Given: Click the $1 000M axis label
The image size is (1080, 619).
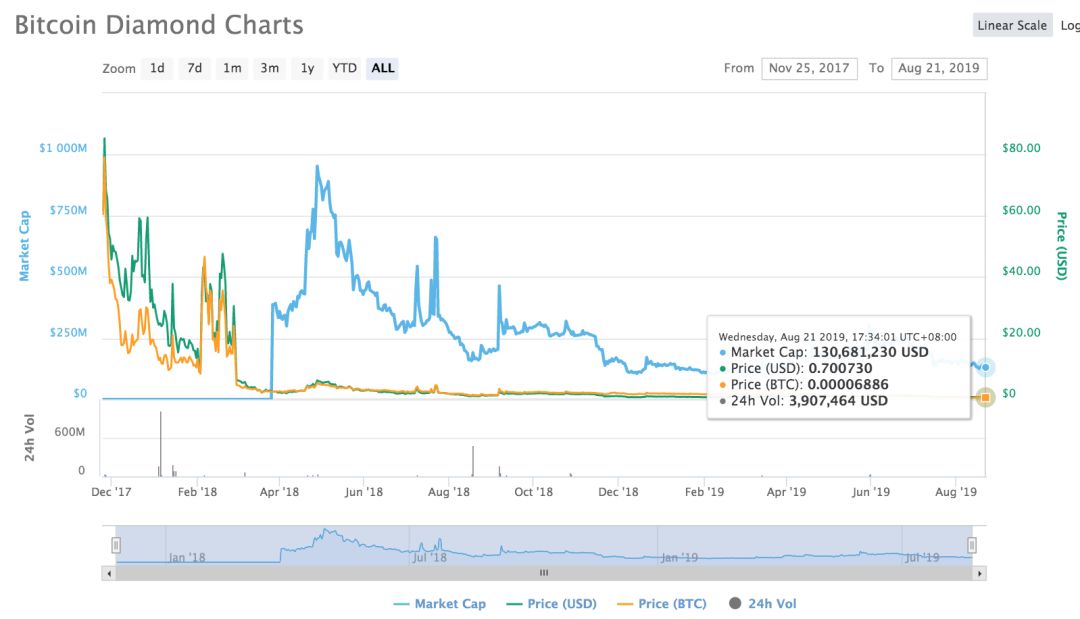Looking at the screenshot, I should click(x=63, y=148).
